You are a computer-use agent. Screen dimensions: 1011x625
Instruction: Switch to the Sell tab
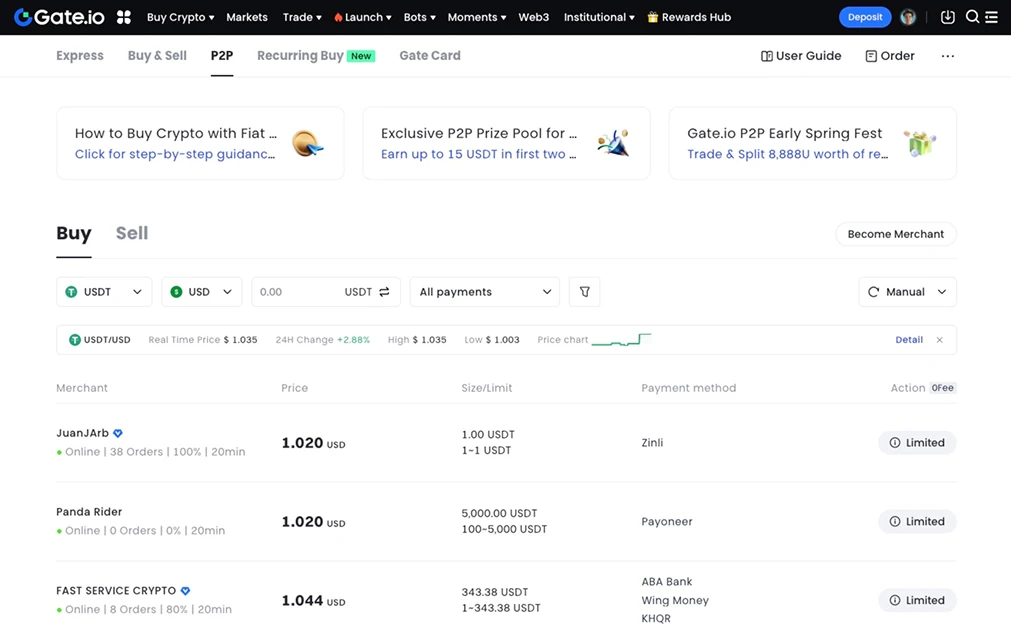pos(131,233)
